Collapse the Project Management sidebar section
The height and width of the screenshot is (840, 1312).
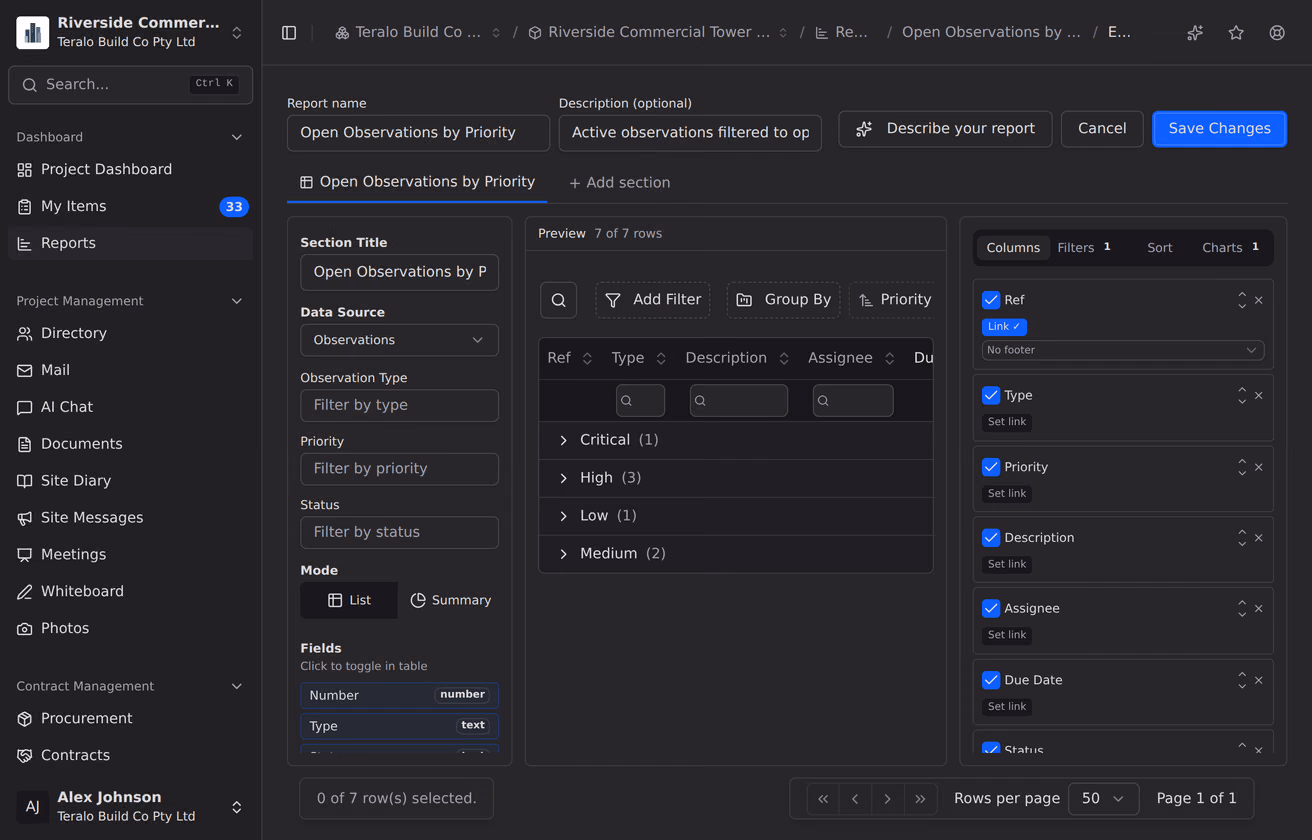point(237,301)
